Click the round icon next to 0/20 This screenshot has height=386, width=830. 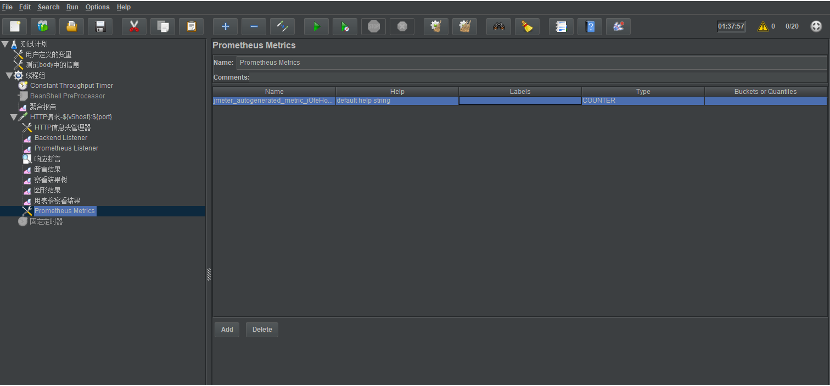pos(816,26)
